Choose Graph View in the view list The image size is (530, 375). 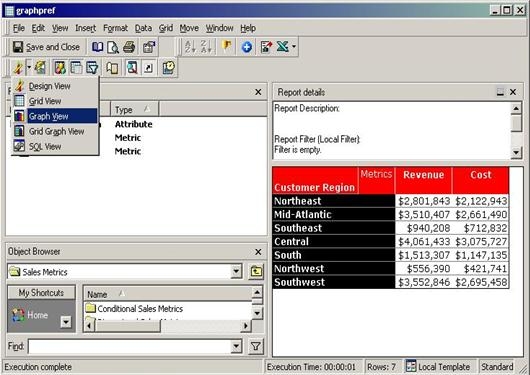click(55, 116)
